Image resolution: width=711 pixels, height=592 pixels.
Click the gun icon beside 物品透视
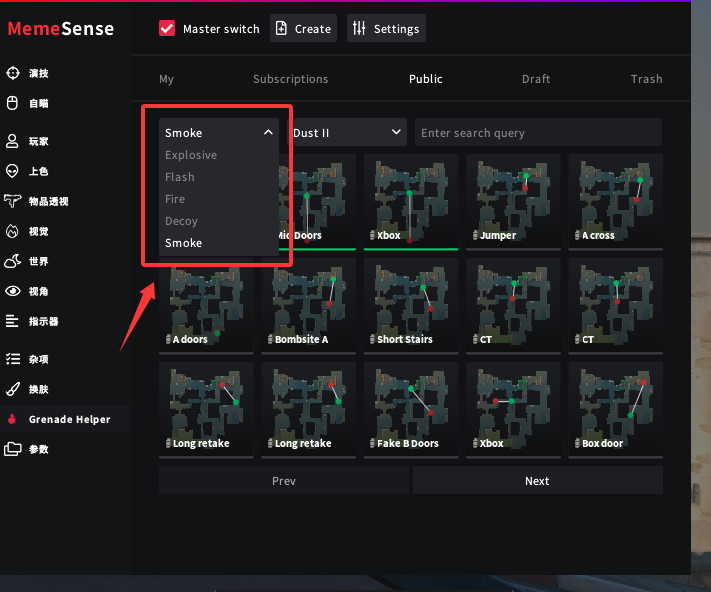(13, 201)
